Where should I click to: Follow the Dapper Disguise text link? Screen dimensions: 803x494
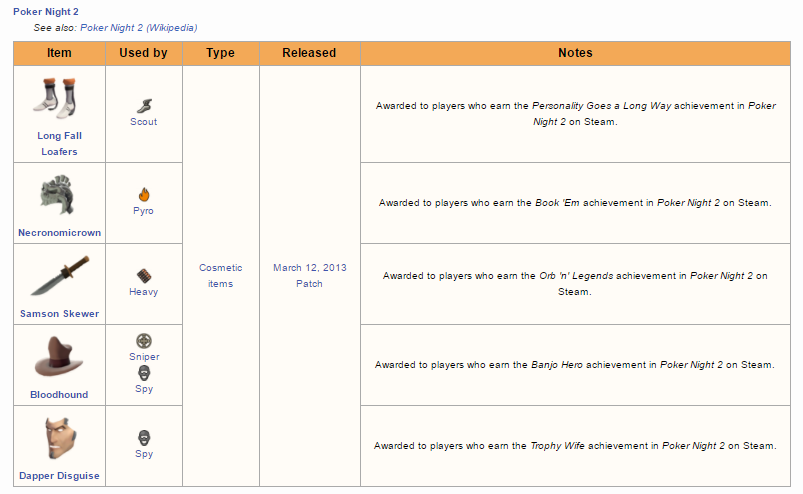[x=59, y=476]
